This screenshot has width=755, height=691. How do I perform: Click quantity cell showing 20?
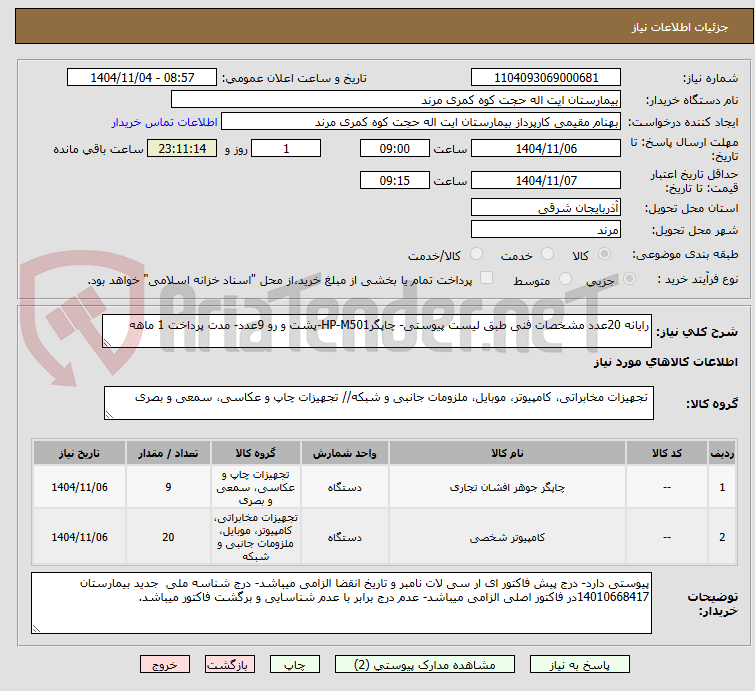(168, 537)
